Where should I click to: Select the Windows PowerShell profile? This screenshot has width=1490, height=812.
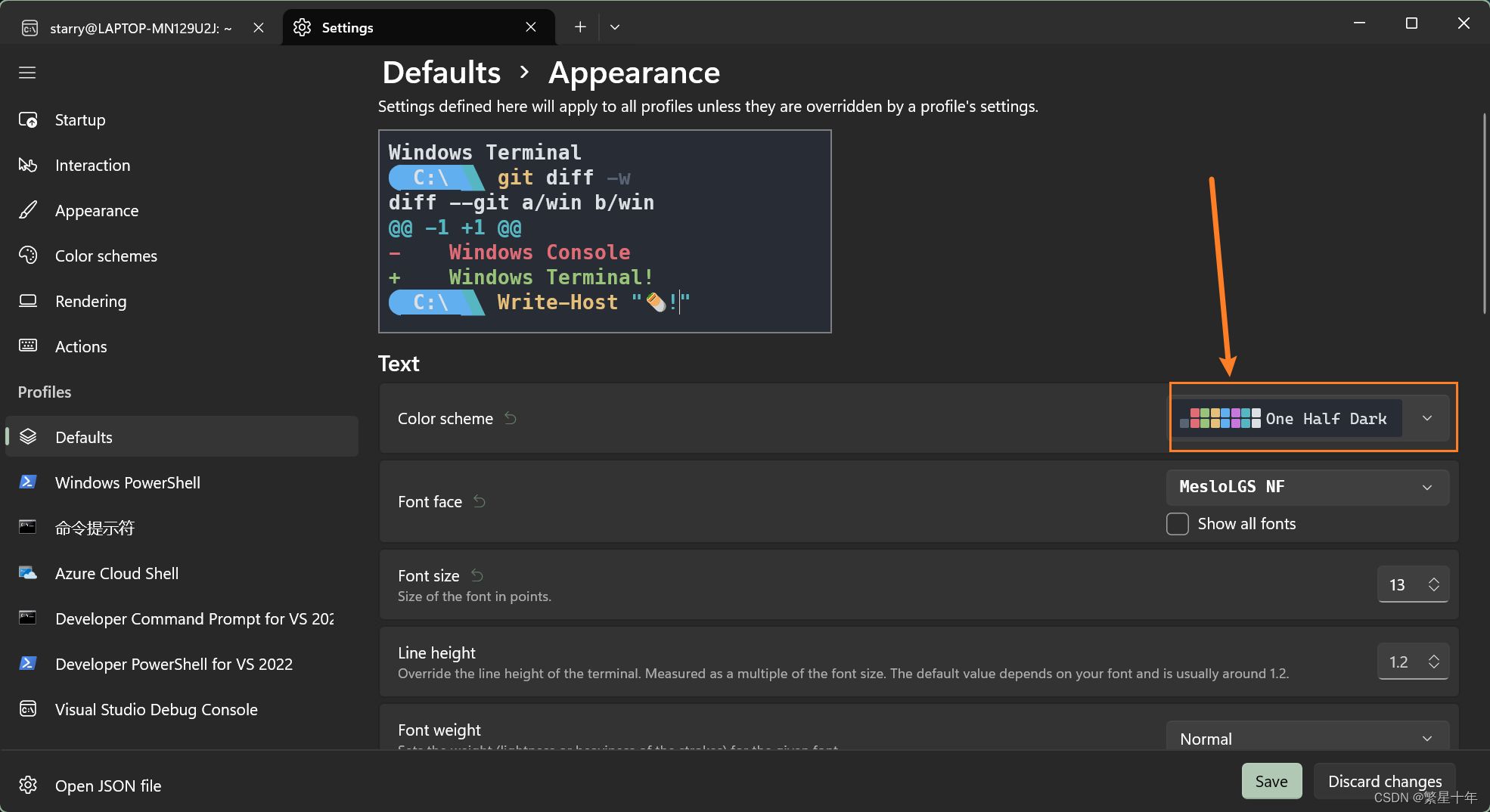(x=182, y=482)
